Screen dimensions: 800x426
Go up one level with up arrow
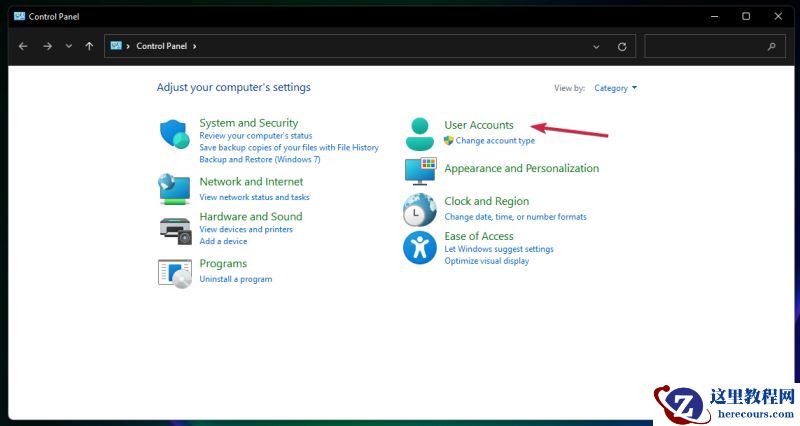click(89, 46)
